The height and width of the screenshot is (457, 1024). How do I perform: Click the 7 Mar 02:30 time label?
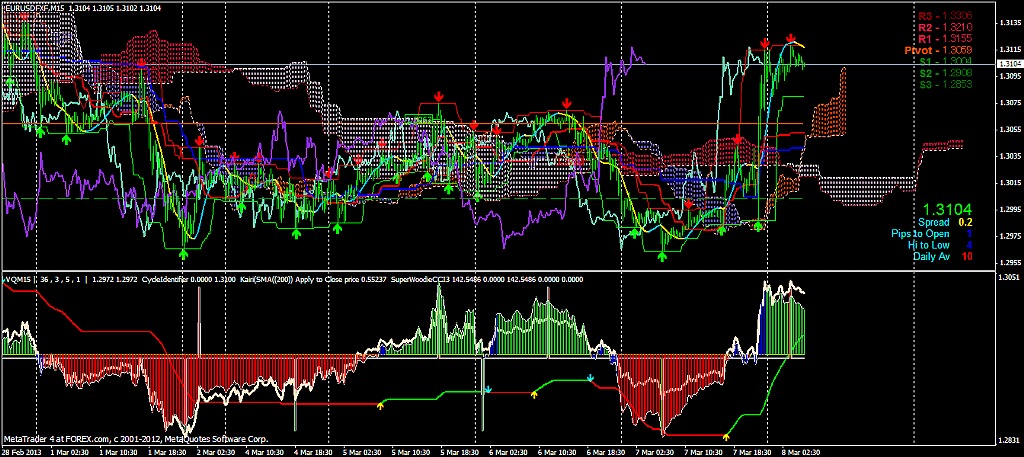653,451
